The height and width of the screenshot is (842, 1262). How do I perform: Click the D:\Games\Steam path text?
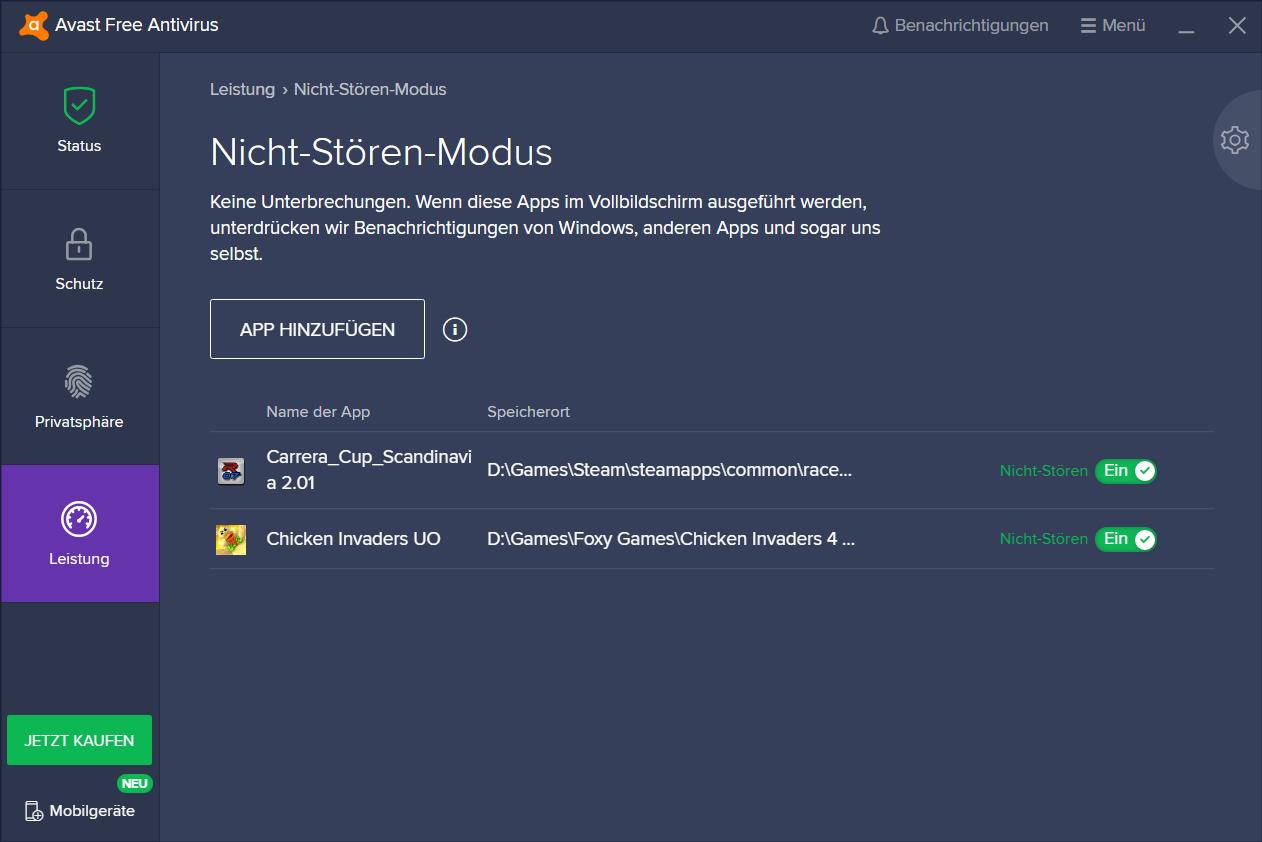pyautogui.click(x=669, y=470)
